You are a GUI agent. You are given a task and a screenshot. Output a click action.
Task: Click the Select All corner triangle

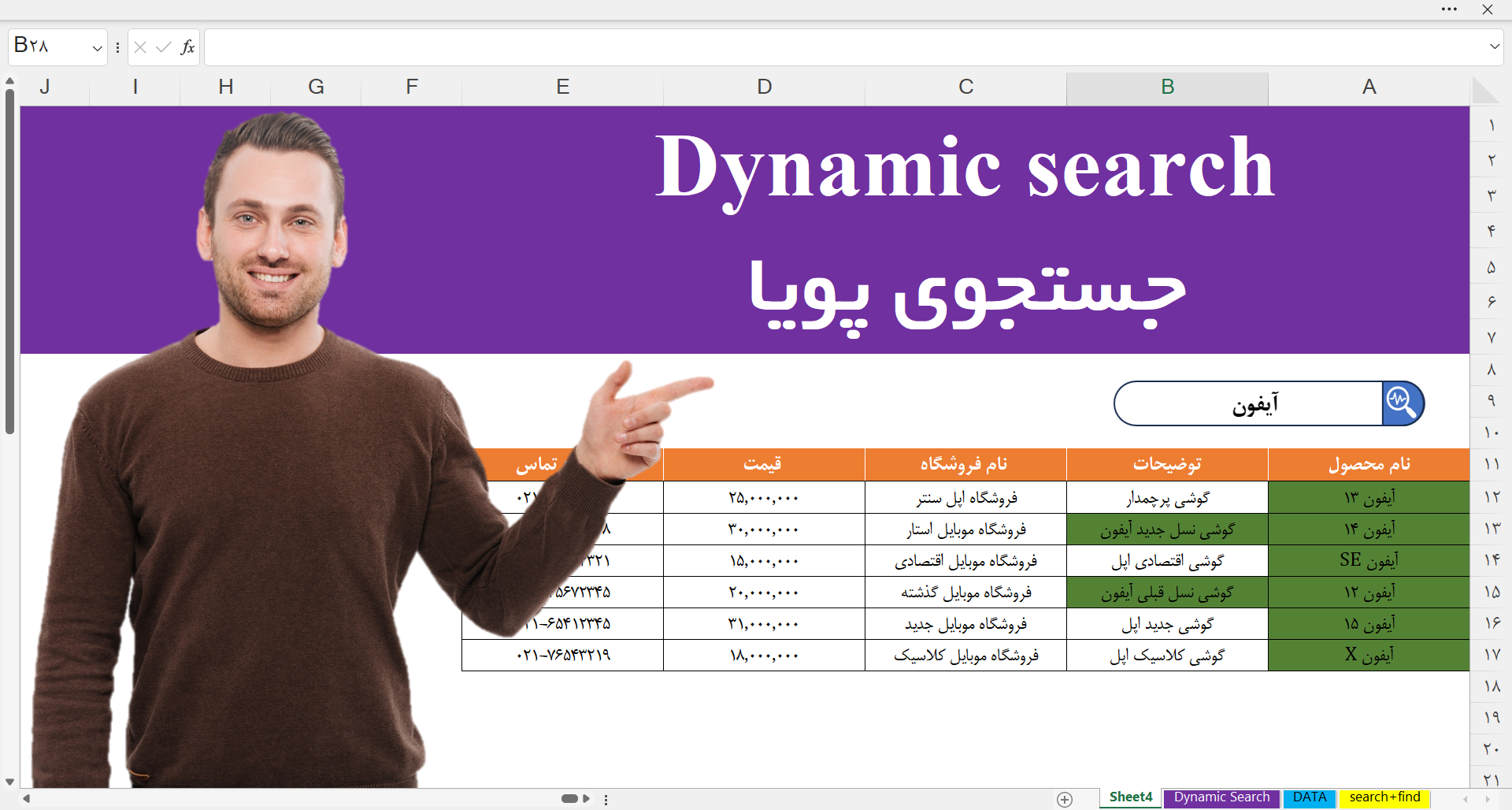pyautogui.click(x=1485, y=89)
